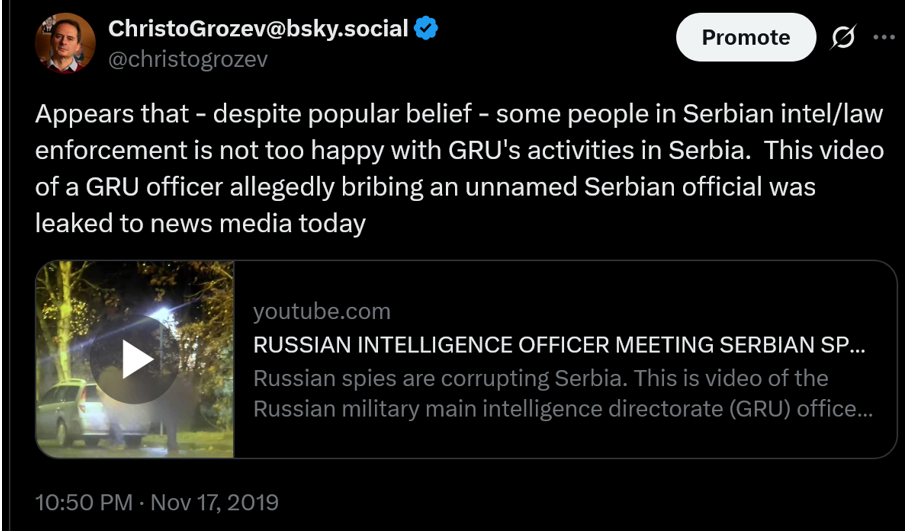Screen dimensions: 909x531
Task: Click the Nov 17, 2019 date
Action: [x=214, y=501]
